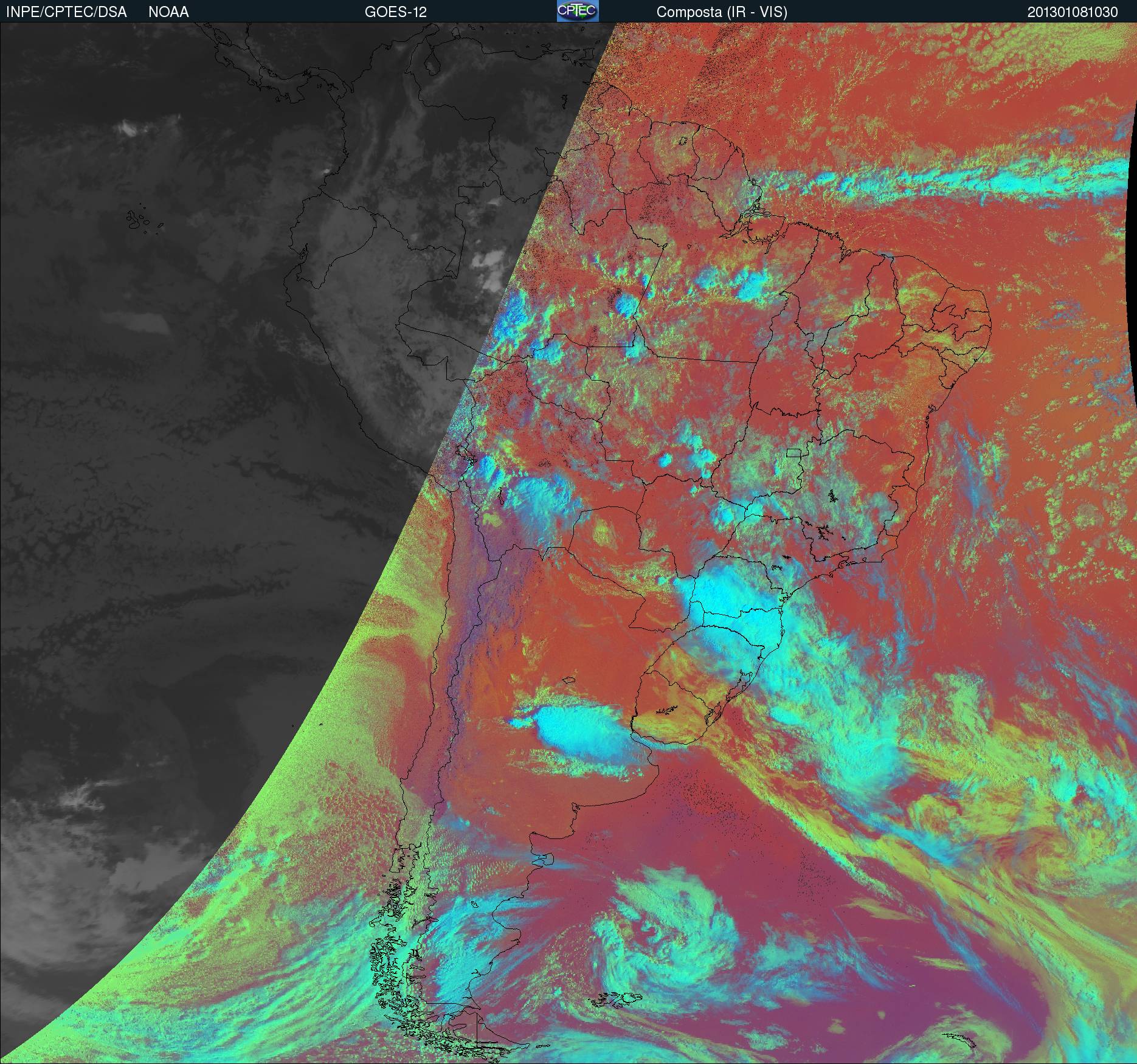This screenshot has height=1064, width=1137.
Task: Click the Composta (IR - VIS) title
Action: (722, 12)
